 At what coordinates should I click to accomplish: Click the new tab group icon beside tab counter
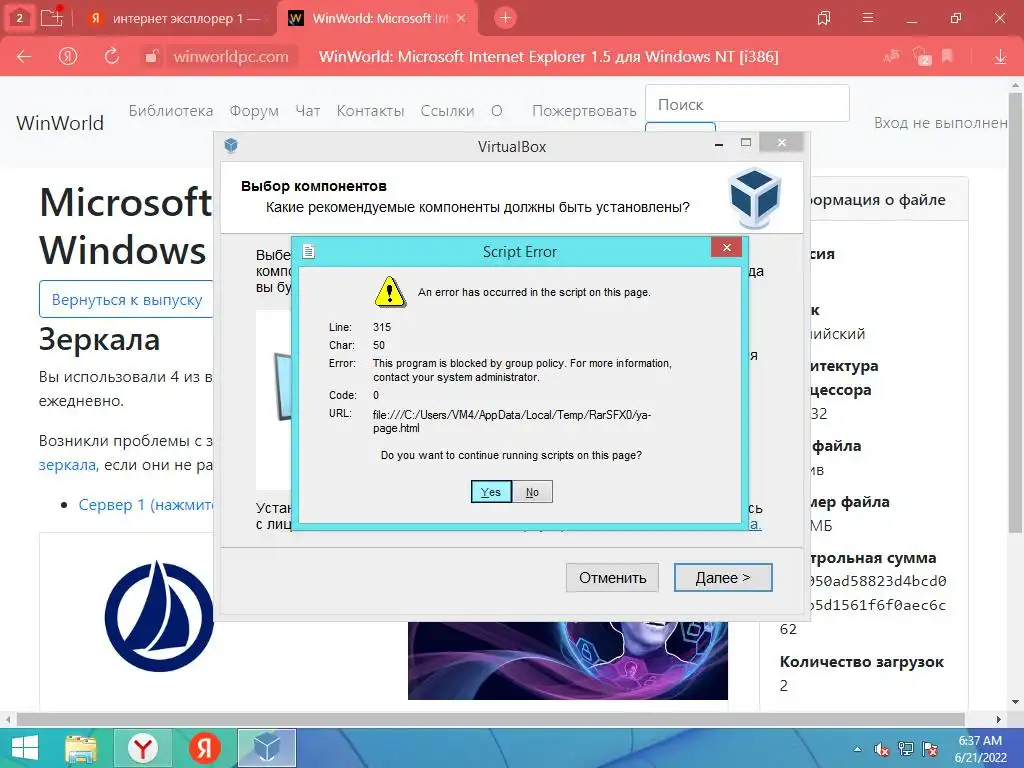pyautogui.click(x=52, y=17)
